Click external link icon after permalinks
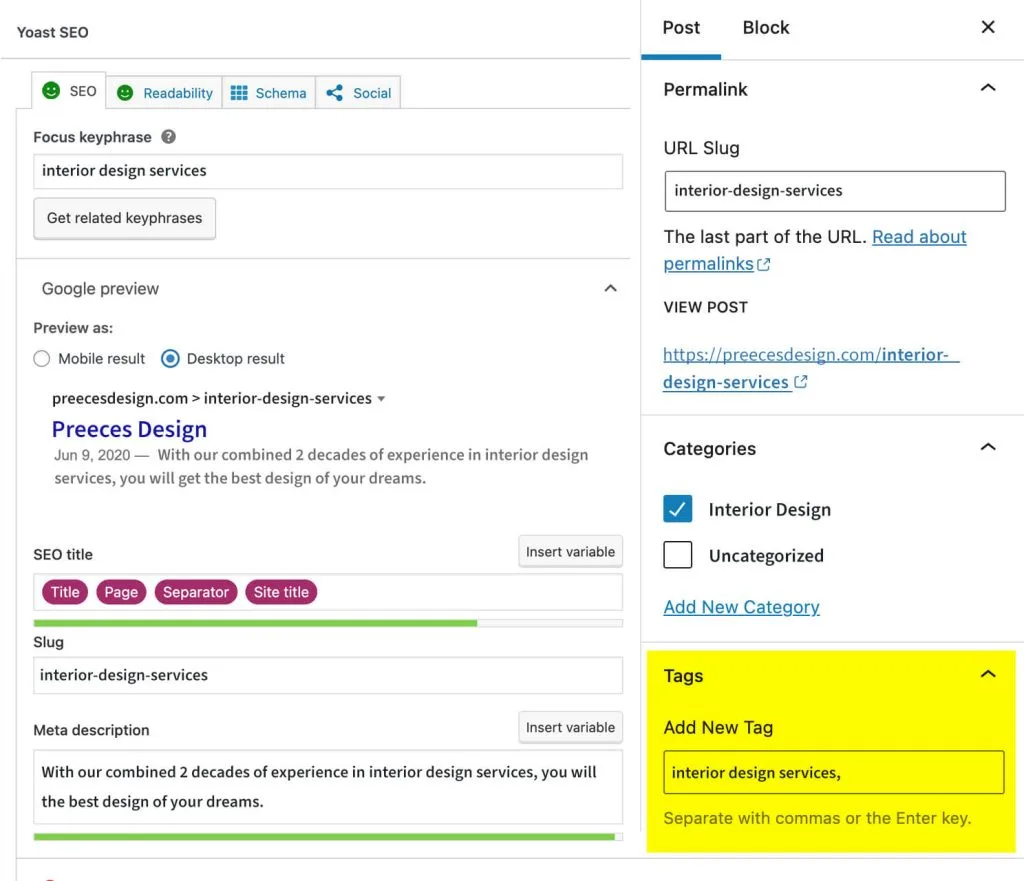The image size is (1024, 881). 763,264
